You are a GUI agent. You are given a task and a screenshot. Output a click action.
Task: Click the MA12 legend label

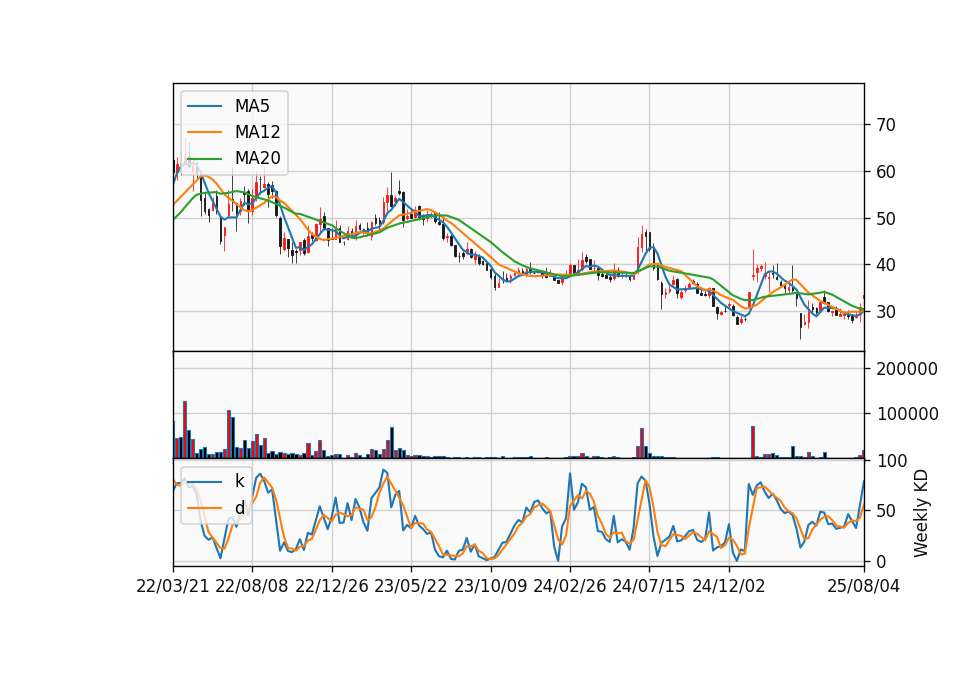(x=257, y=132)
